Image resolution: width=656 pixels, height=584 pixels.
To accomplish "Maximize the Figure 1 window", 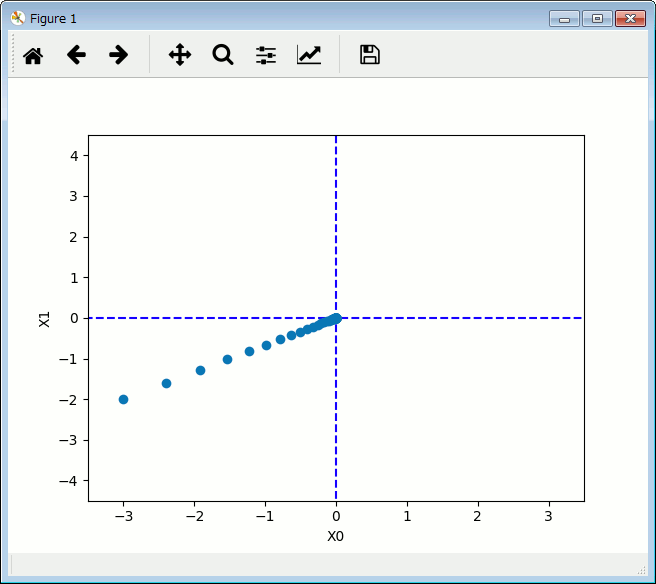I will [x=597, y=18].
